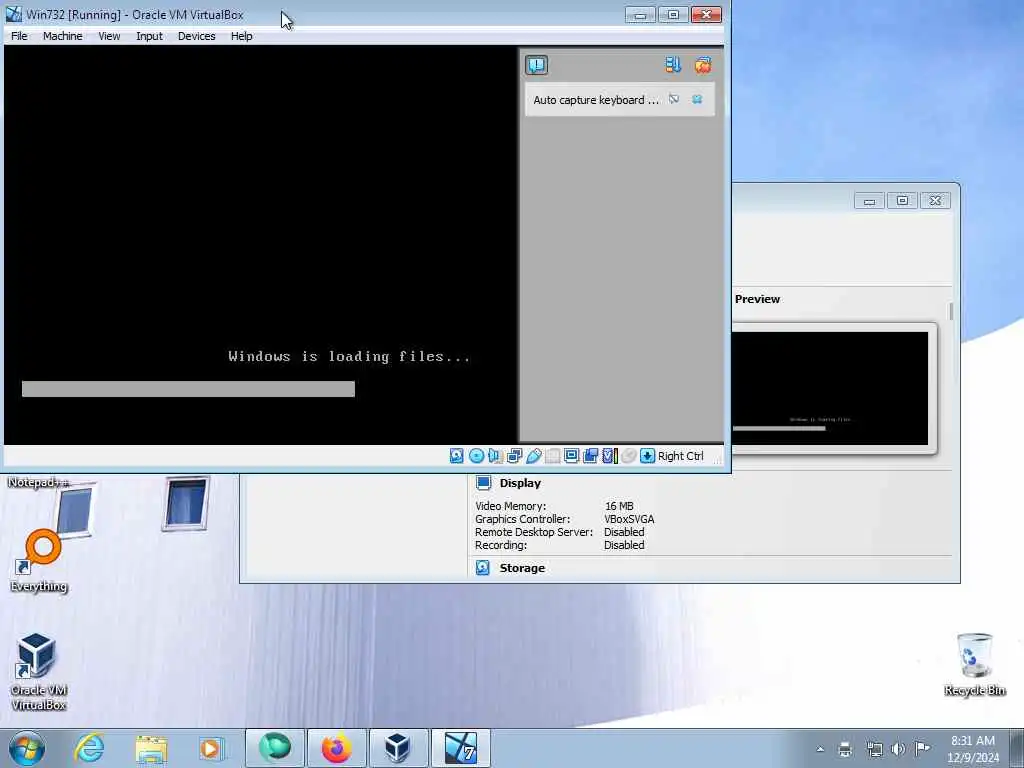This screenshot has height=768, width=1024.
Task: Expand hidden system tray icons arrow
Action: (820, 749)
